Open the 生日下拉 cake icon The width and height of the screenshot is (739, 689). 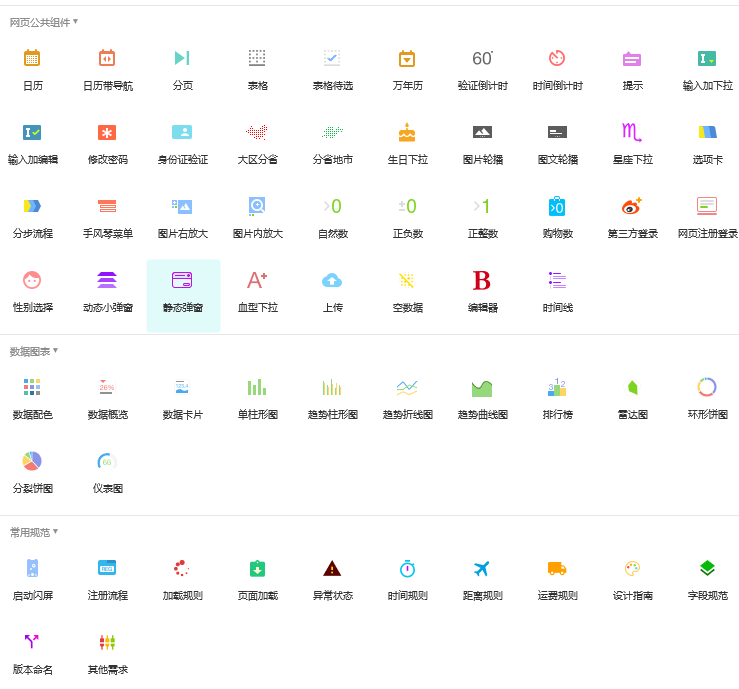click(x=407, y=132)
